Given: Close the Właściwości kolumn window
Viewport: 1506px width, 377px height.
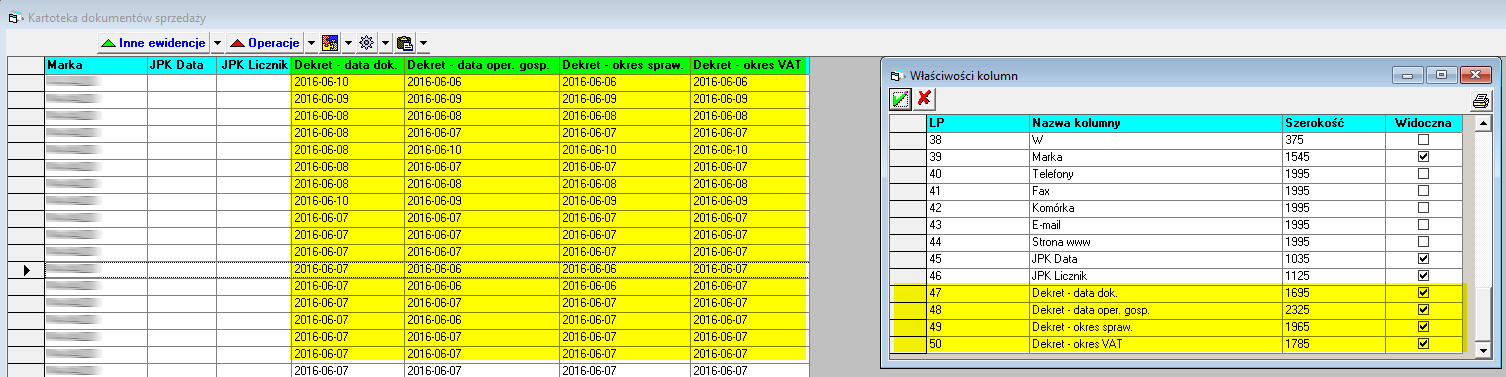Looking at the screenshot, I should point(1476,75).
